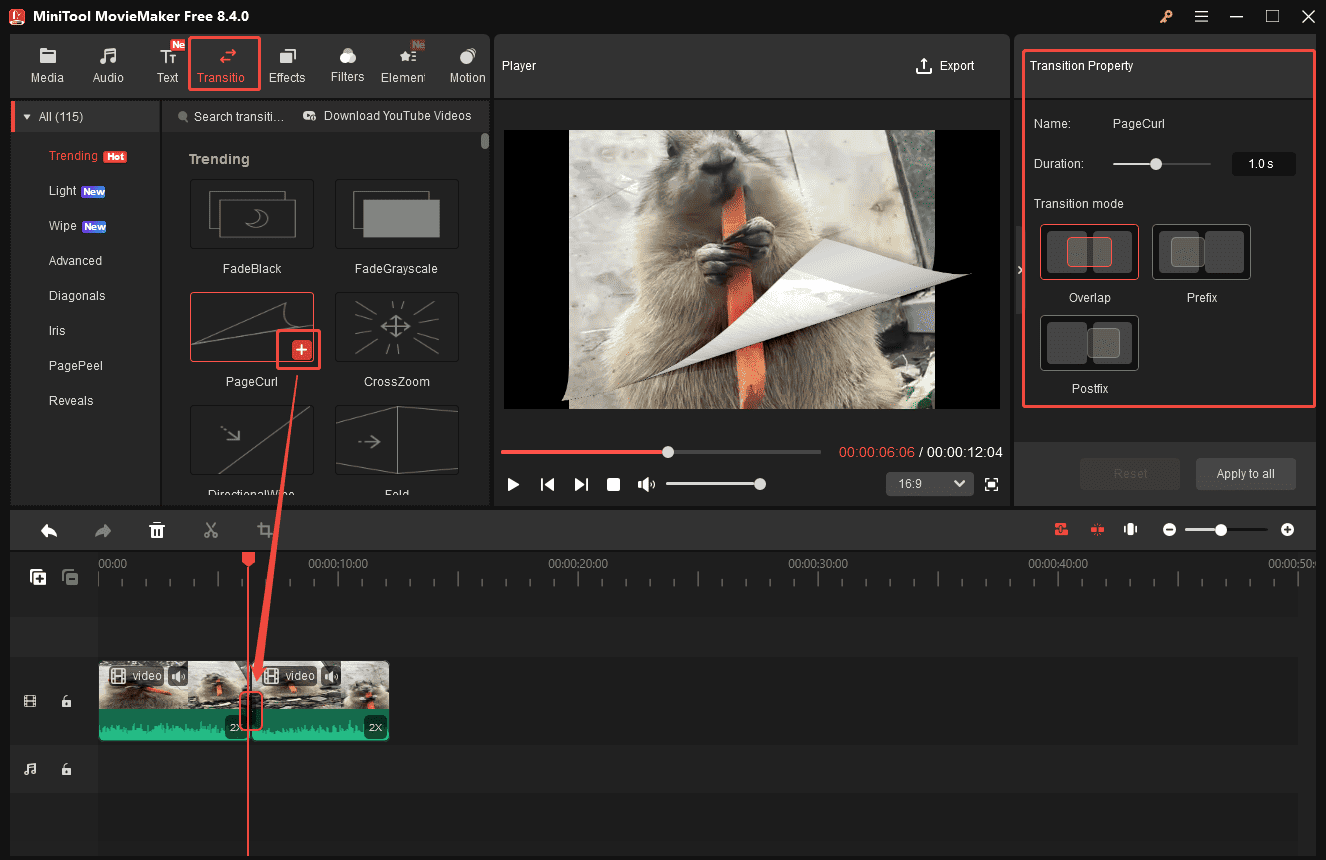
Task: Collapse the Transition Property side panel chevron
Action: coord(1019,268)
